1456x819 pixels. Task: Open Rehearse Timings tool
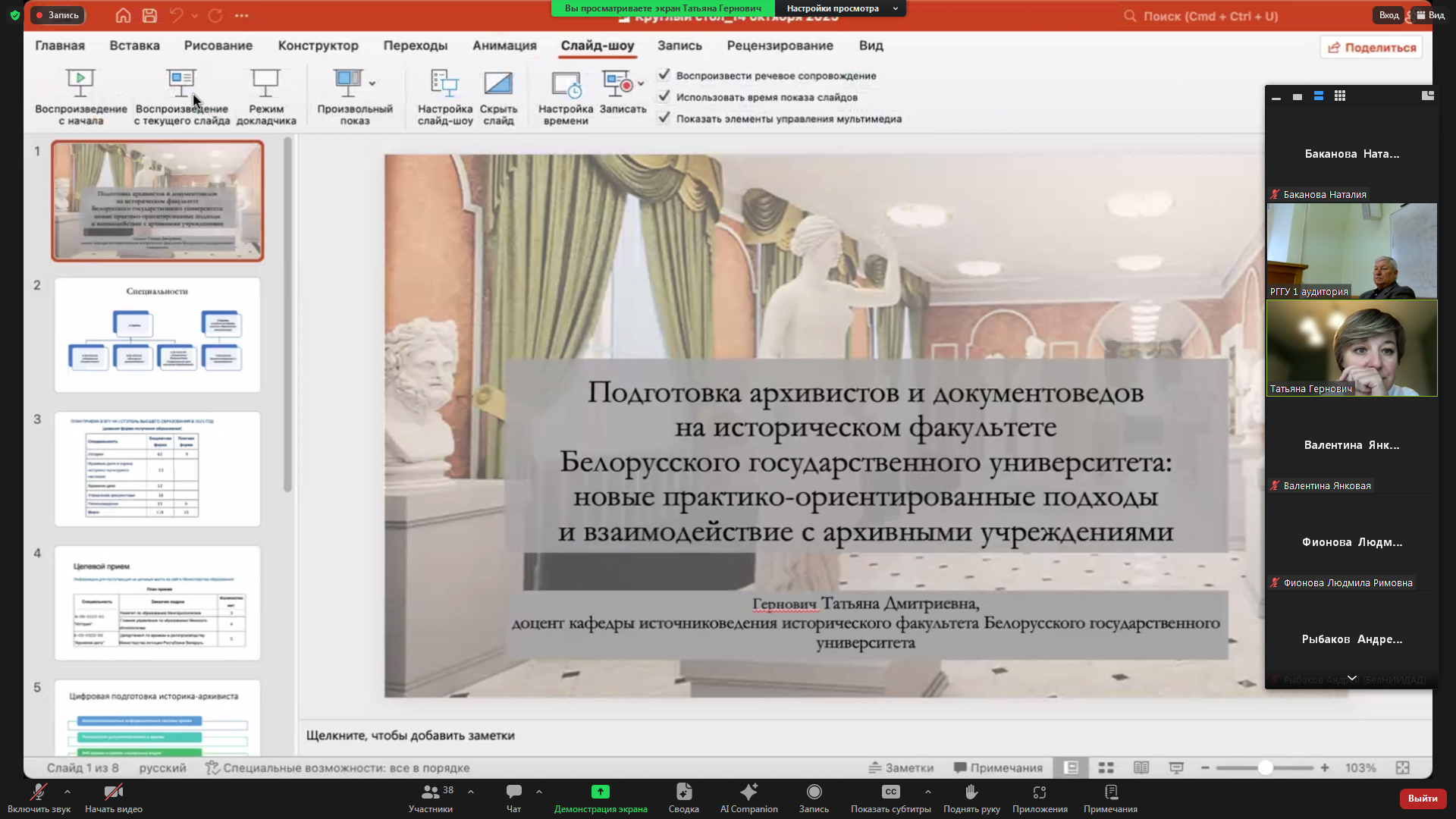(x=566, y=83)
